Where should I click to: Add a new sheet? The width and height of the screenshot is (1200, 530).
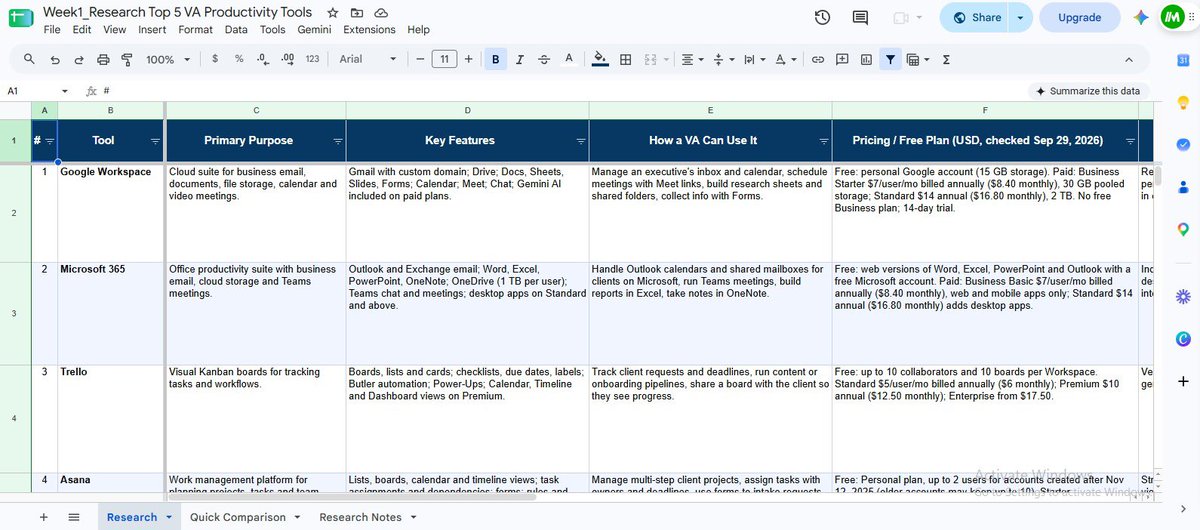click(x=43, y=517)
